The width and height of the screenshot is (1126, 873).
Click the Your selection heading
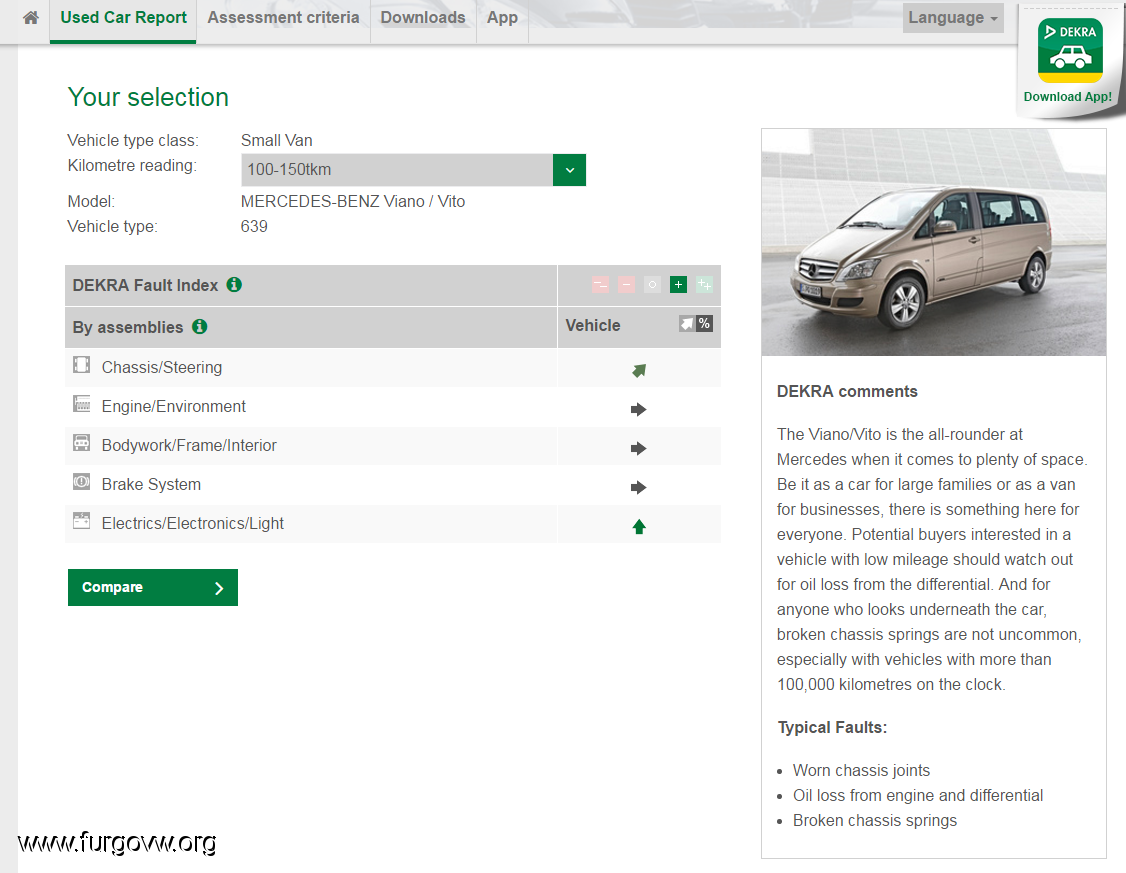pyautogui.click(x=148, y=97)
